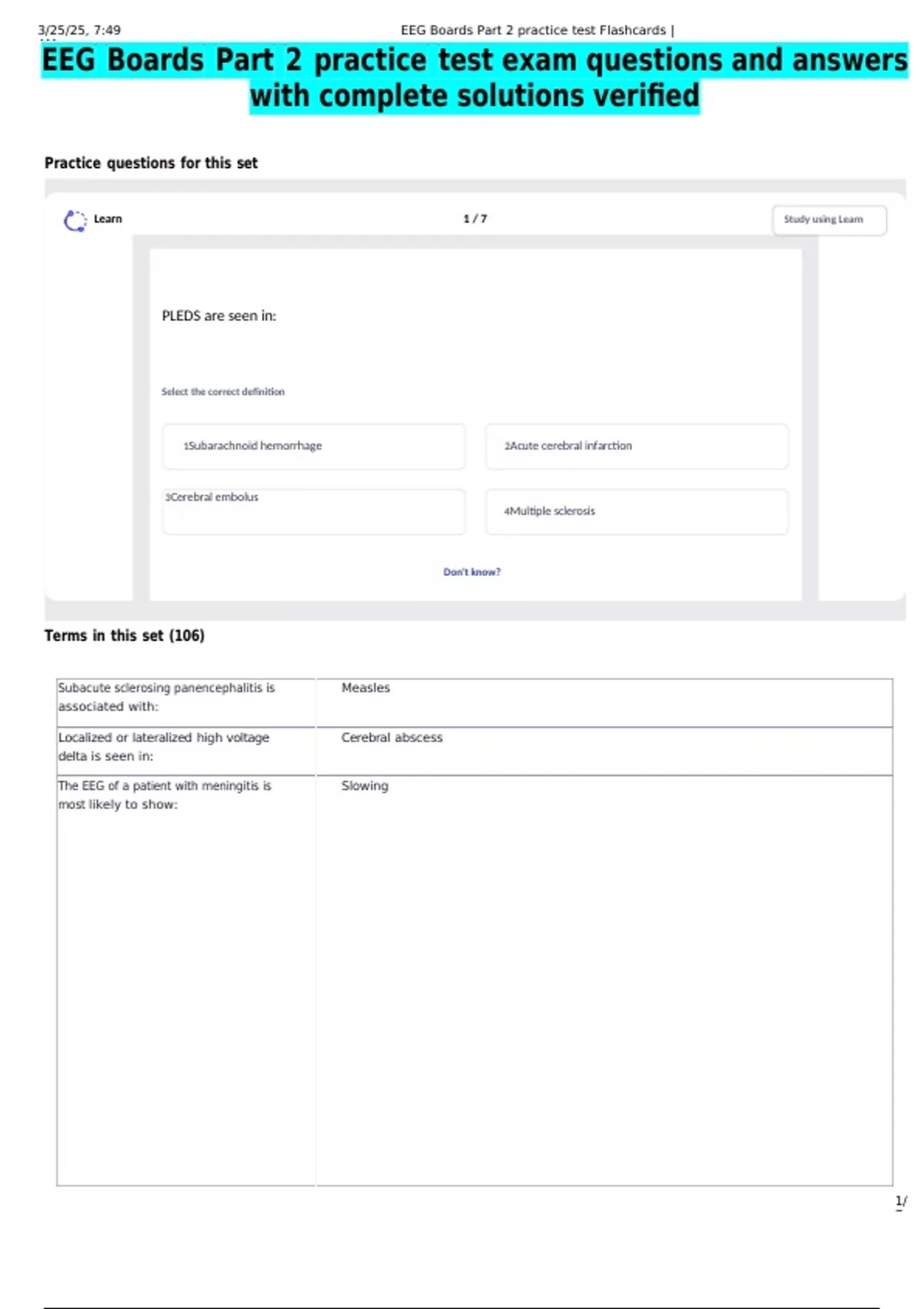Click the EEG Boards Flashcards page header text
This screenshot has width=924, height=1309.
pyautogui.click(x=537, y=30)
